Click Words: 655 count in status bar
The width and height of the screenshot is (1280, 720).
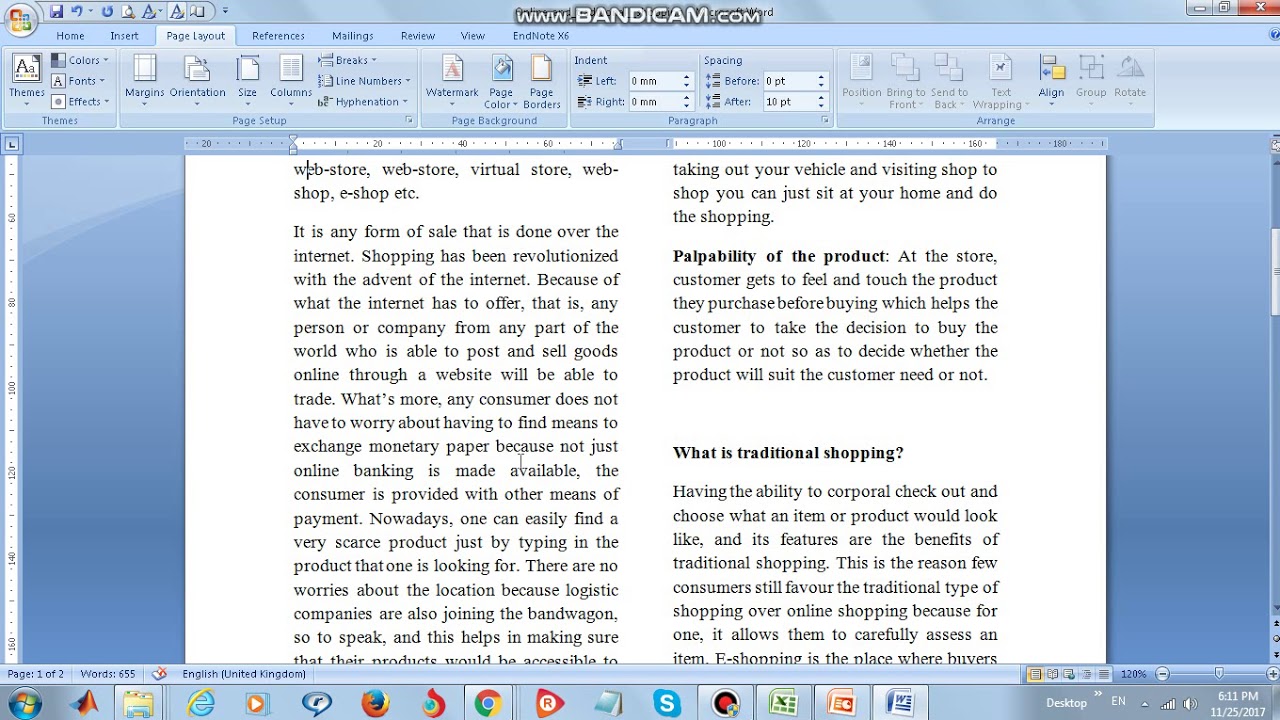pyautogui.click(x=108, y=674)
